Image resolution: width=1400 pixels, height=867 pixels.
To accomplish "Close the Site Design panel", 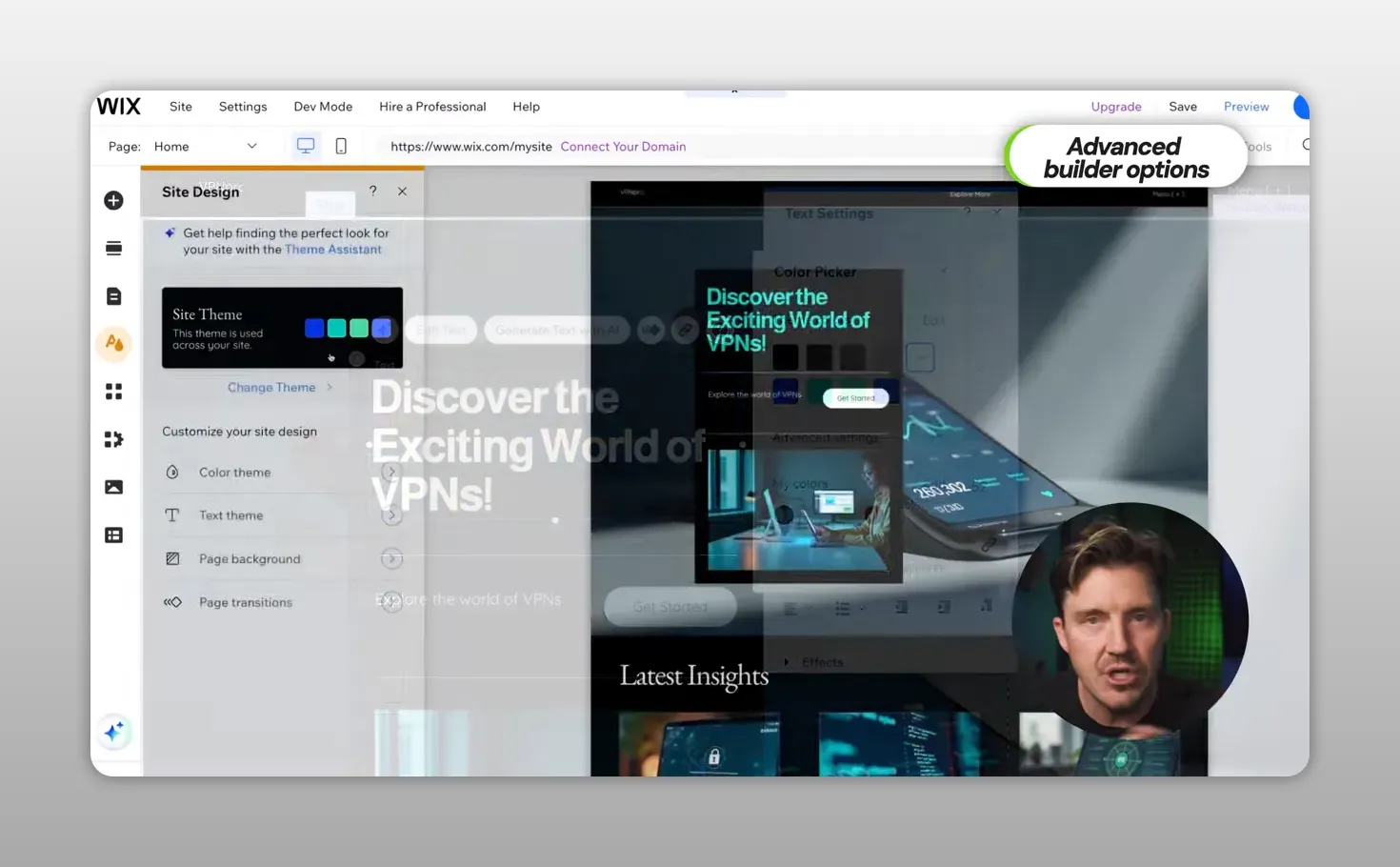I will 402,192.
